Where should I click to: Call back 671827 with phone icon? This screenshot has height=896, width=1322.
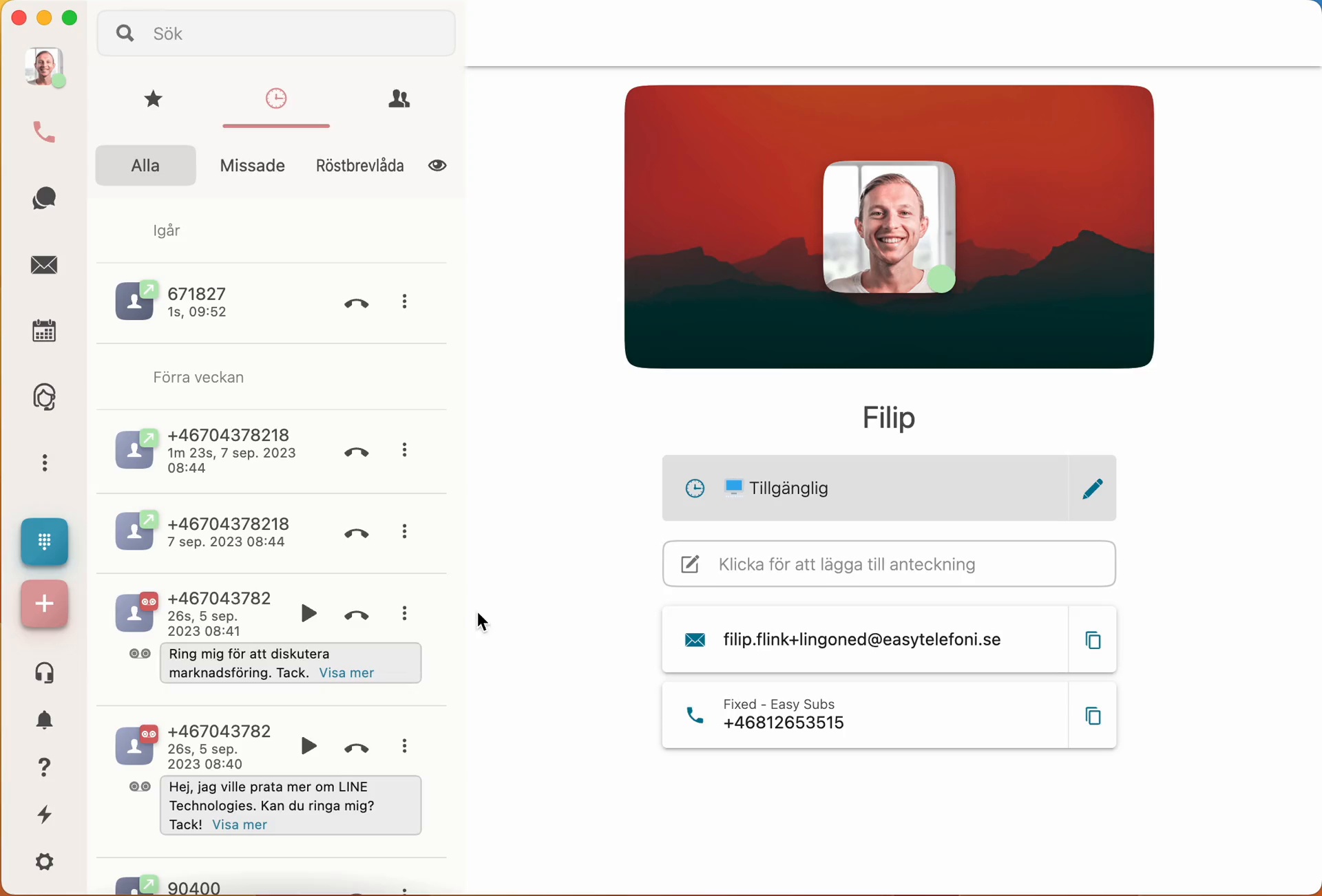coord(357,303)
